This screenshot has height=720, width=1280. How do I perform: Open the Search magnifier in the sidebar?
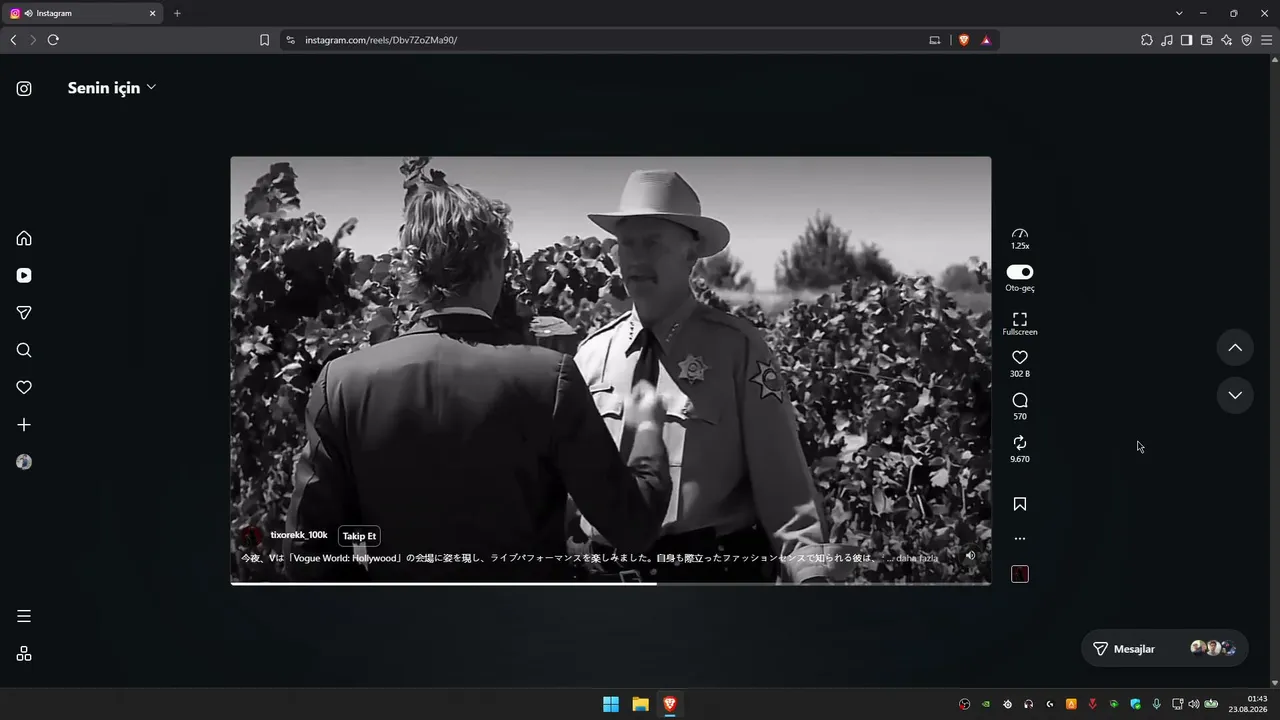24,350
